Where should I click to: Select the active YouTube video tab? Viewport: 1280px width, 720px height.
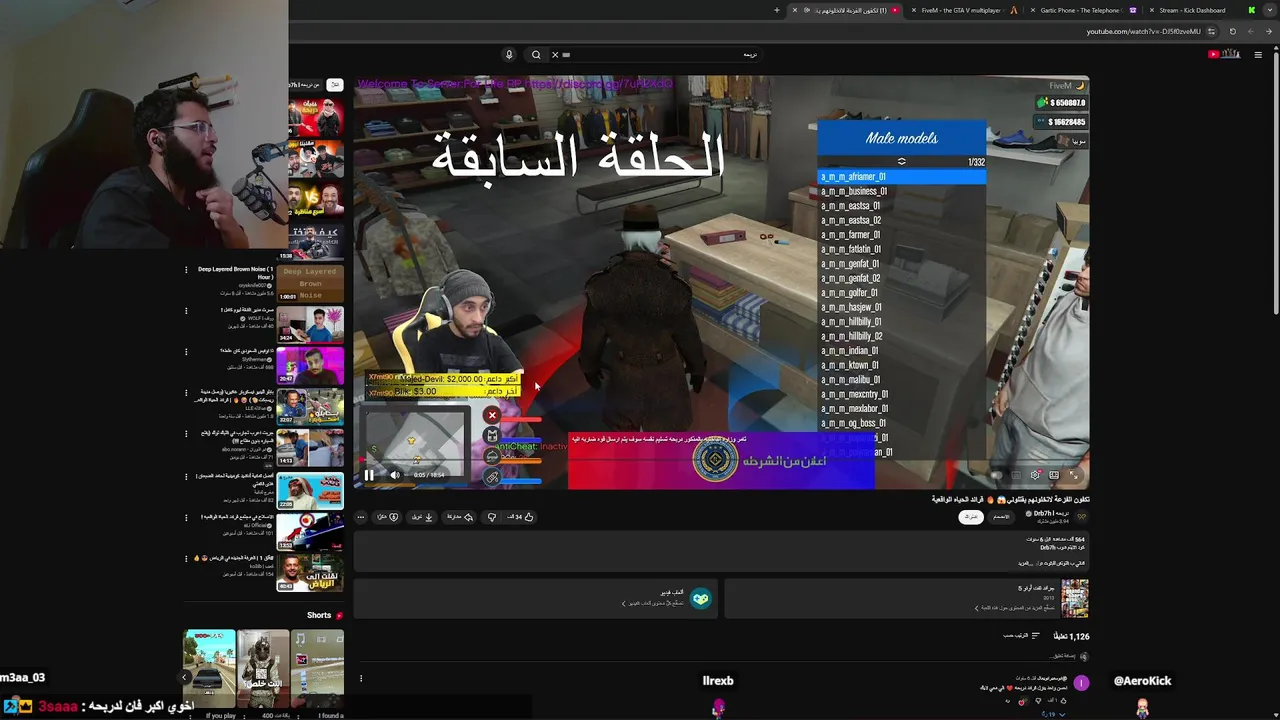846,10
